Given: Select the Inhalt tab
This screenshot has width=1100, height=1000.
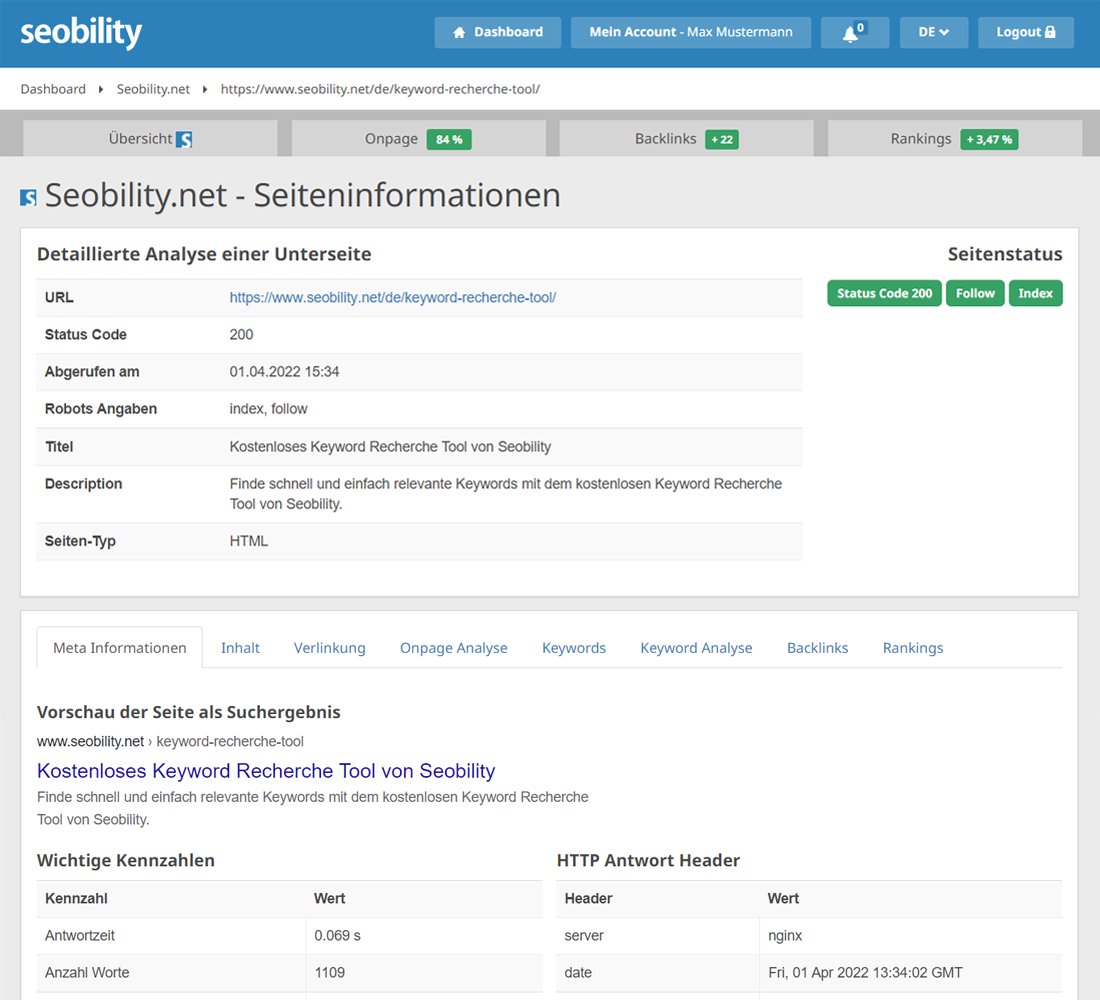Looking at the screenshot, I should click(240, 648).
